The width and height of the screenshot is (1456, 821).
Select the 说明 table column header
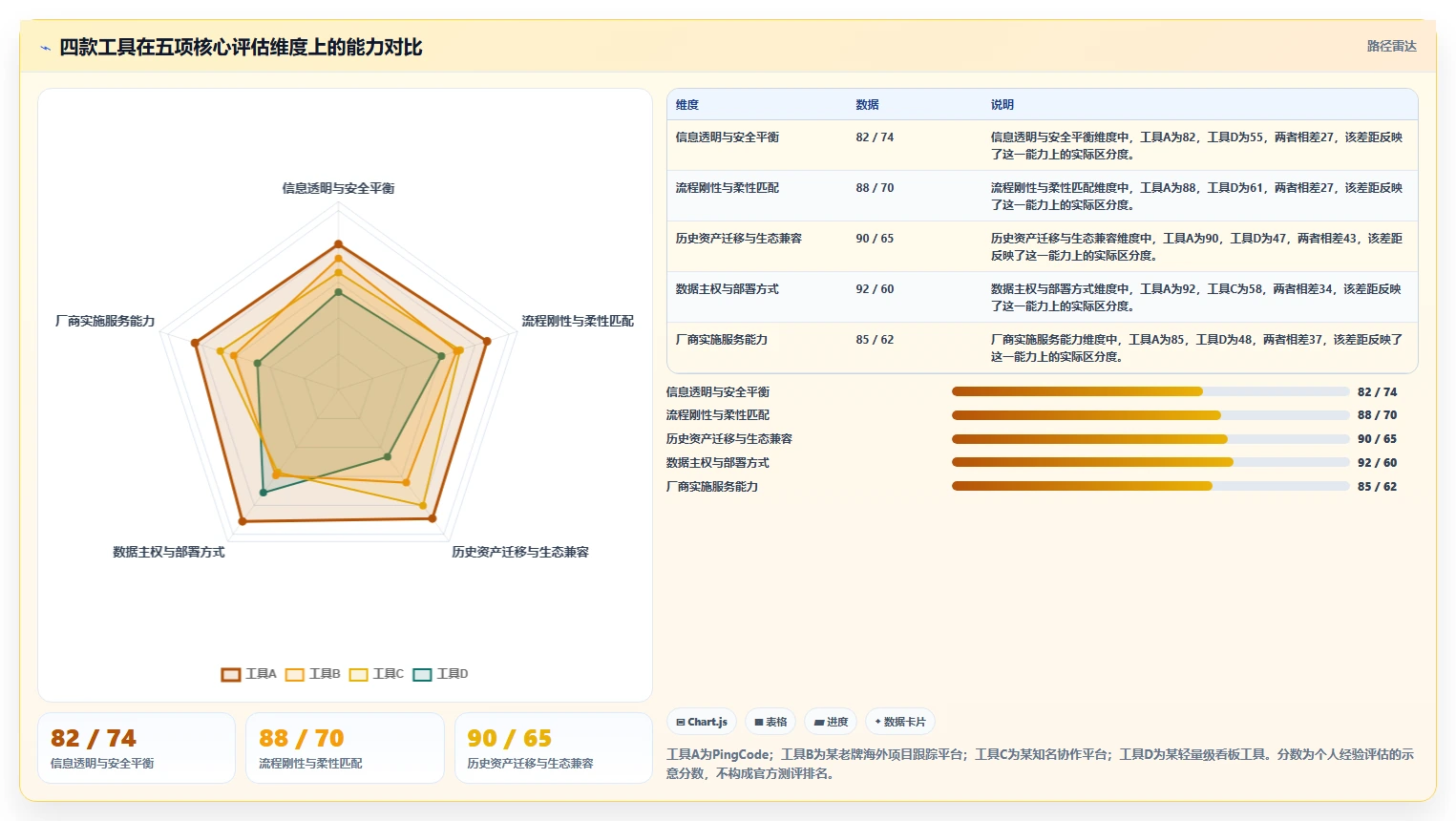[x=1002, y=105]
